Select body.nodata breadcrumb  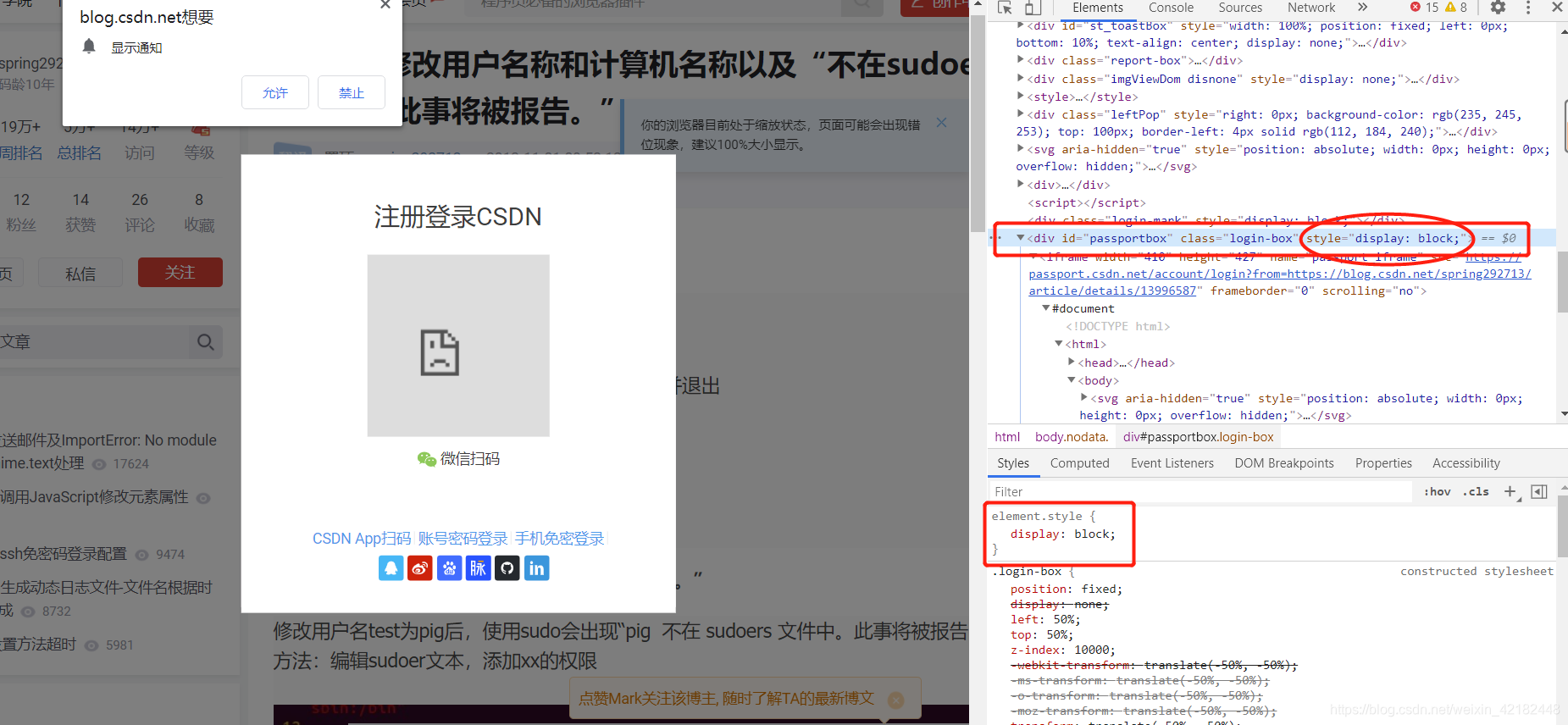(1072, 437)
